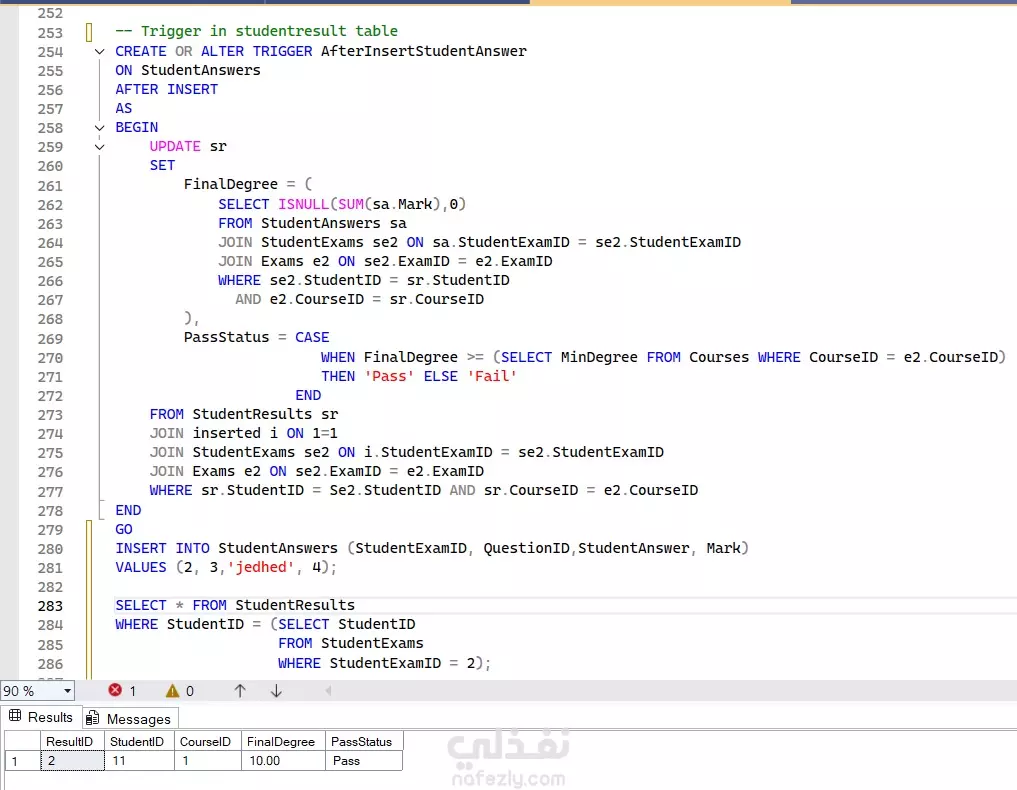This screenshot has width=1017, height=790.
Task: Click the 'GO' keyword on line 279
Action: [124, 529]
